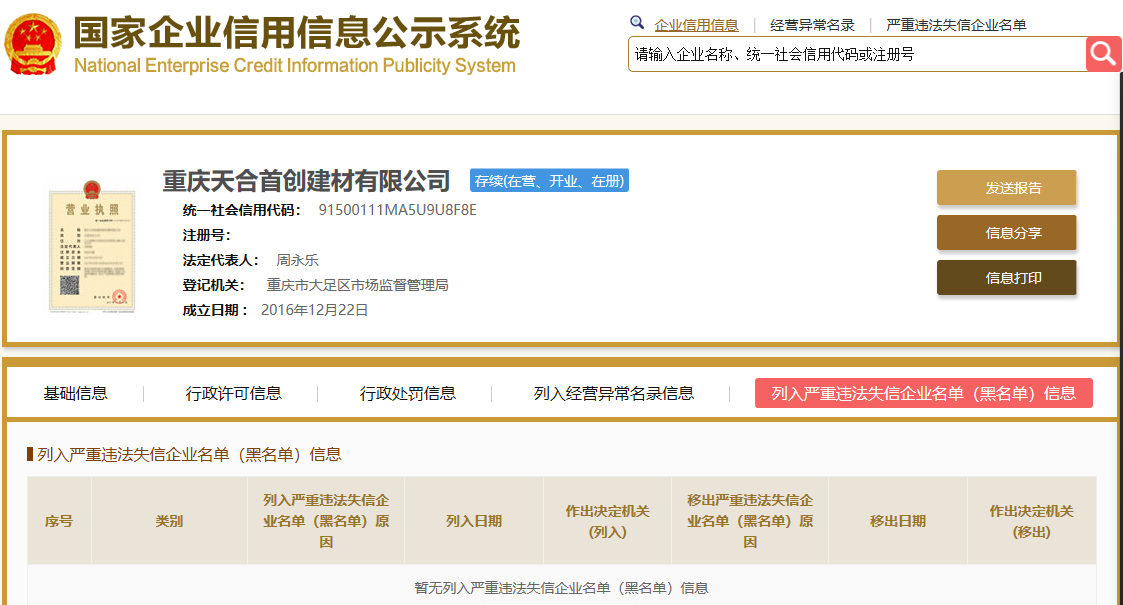
Task: Open the 列入严重违法失信企业名单(黑名单)信息 tab
Action: (x=924, y=393)
